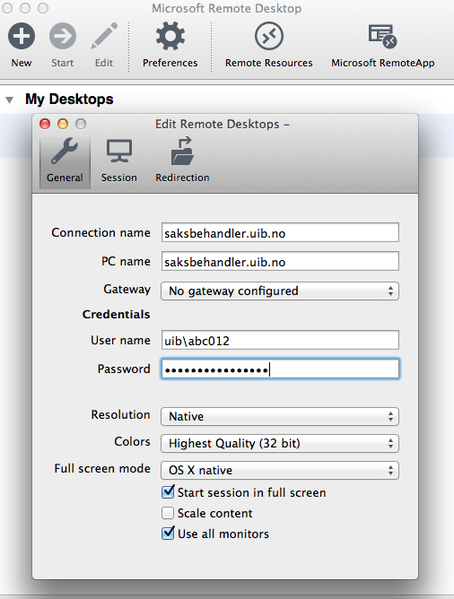Image resolution: width=454 pixels, height=599 pixels.
Task: Uncheck Start session in full screen
Action: pos(168,492)
